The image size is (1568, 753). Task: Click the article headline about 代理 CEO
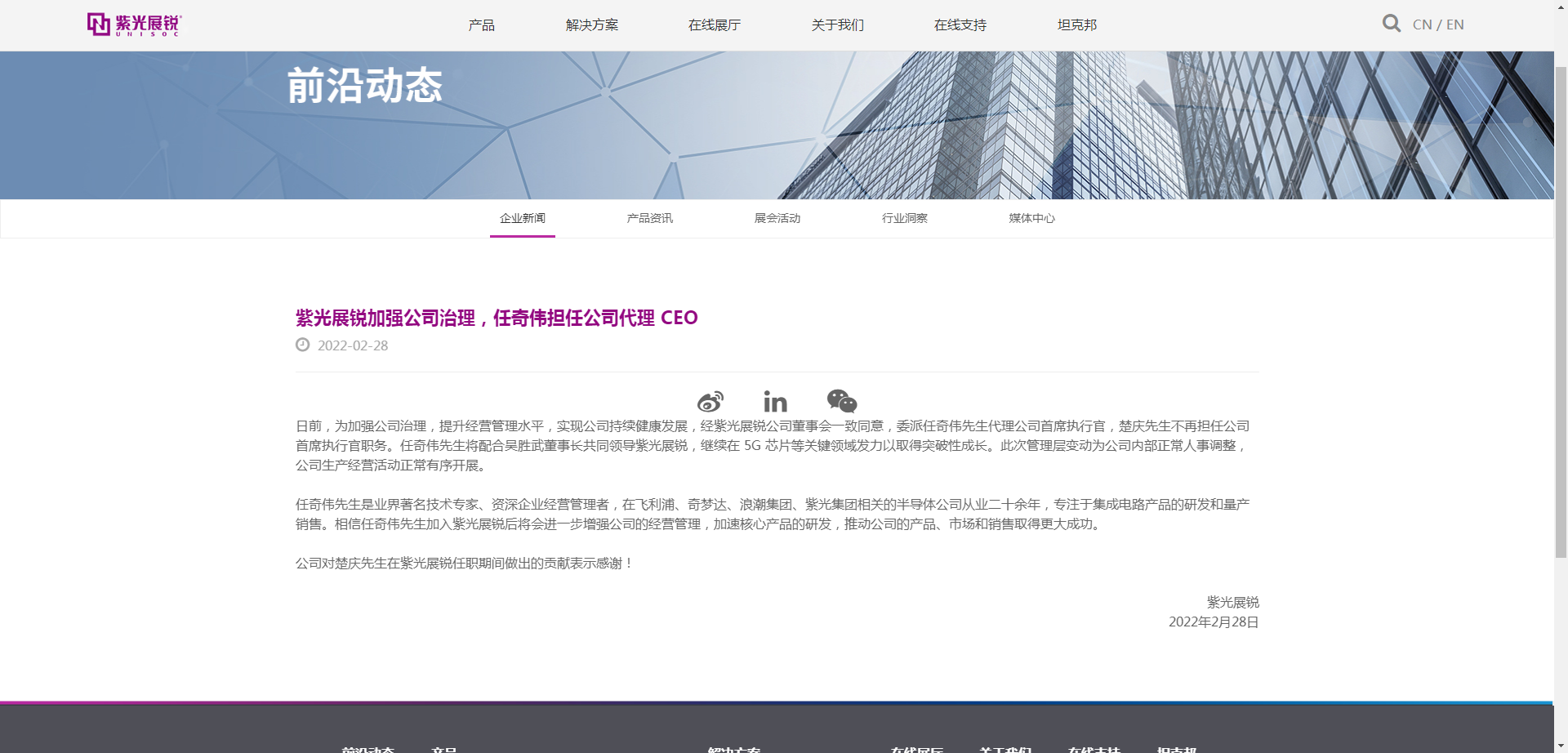[496, 318]
